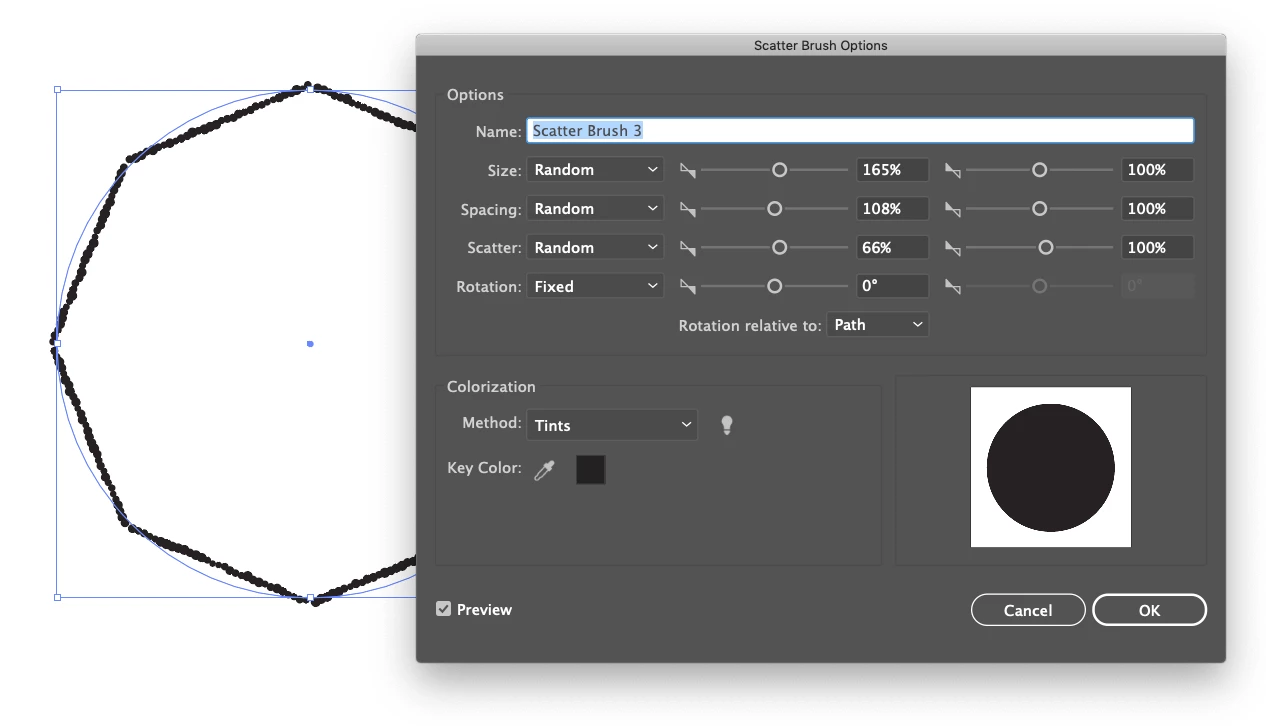Click the Size maximum slider handle
This screenshot has height=726, width=1266.
click(x=1040, y=170)
